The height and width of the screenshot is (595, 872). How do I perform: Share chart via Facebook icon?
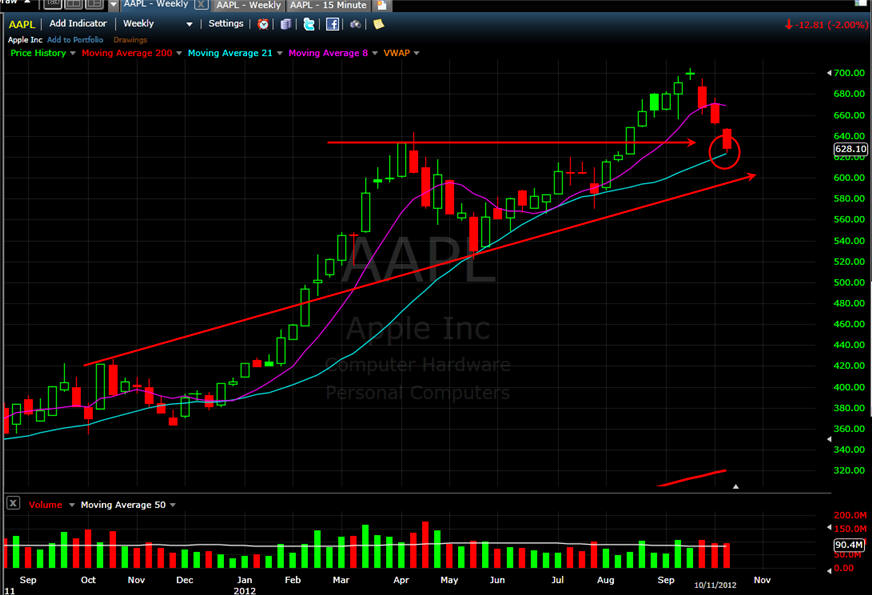click(x=332, y=24)
